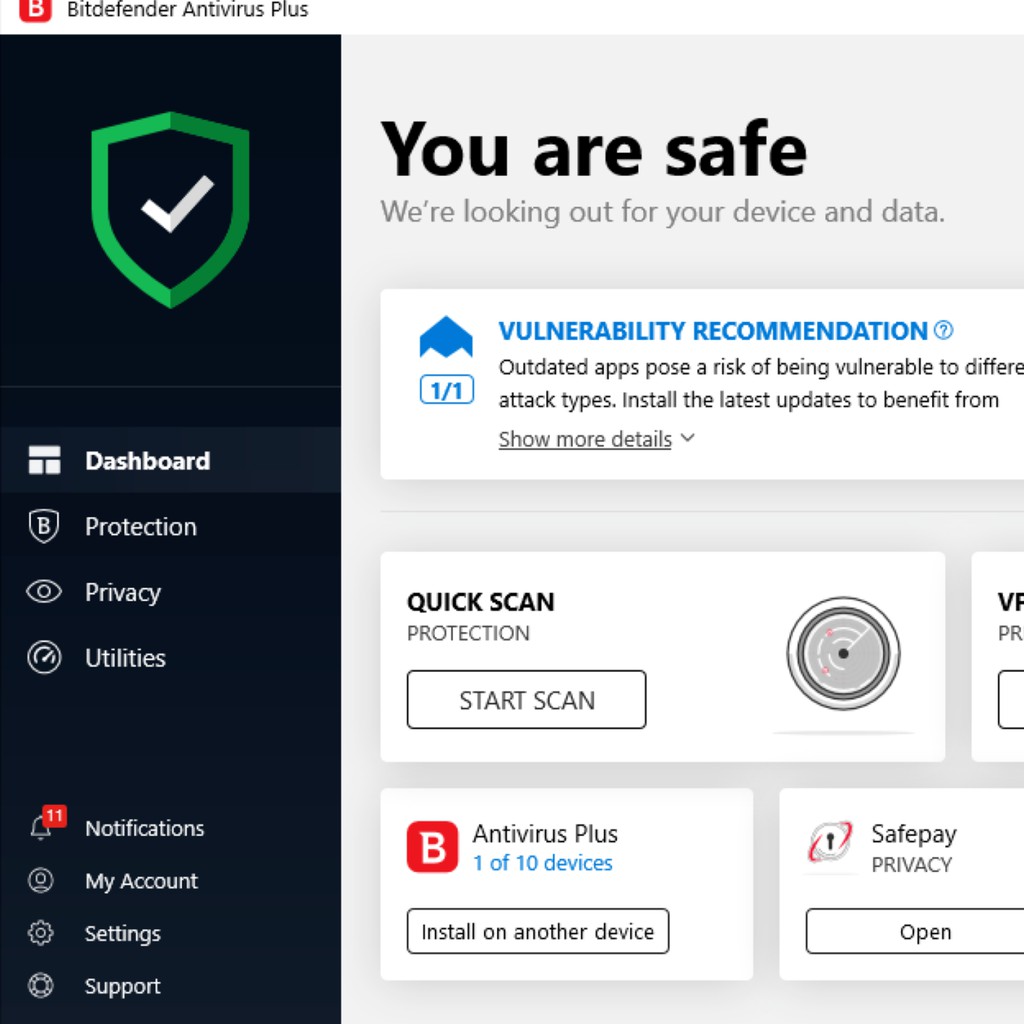Click the Support lifebuoy icon
Screen dimensions: 1024x1024
point(41,986)
